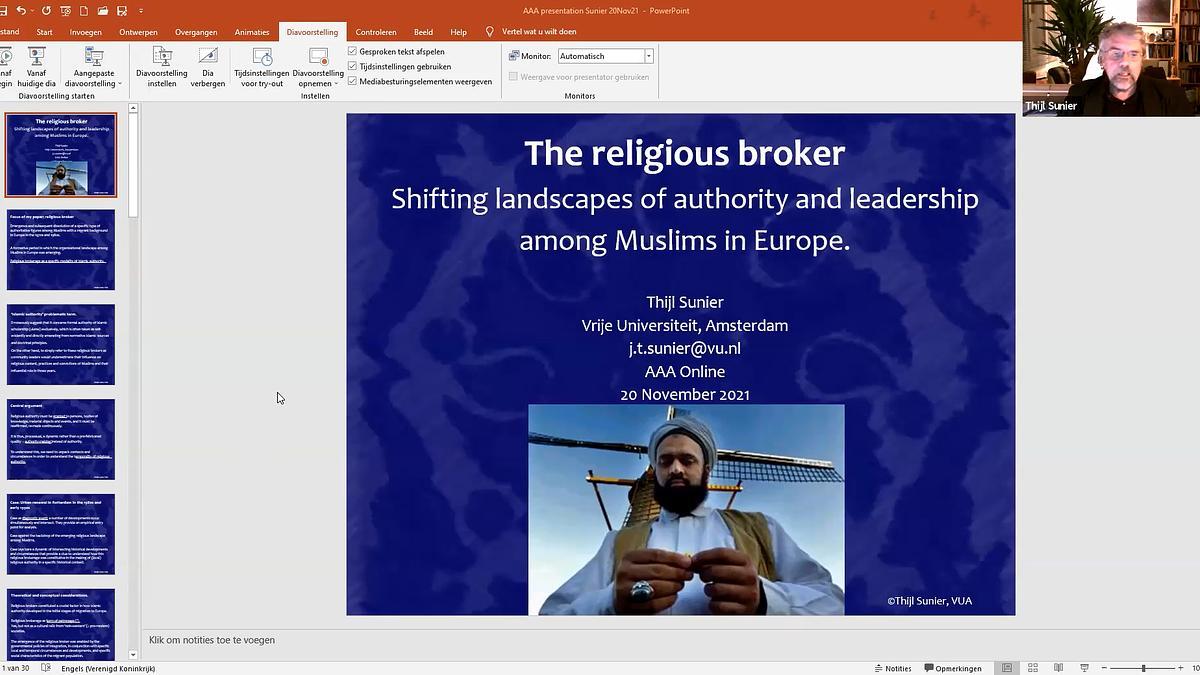Click the undo arrow icon
The height and width of the screenshot is (675, 1200).
[x=22, y=11]
